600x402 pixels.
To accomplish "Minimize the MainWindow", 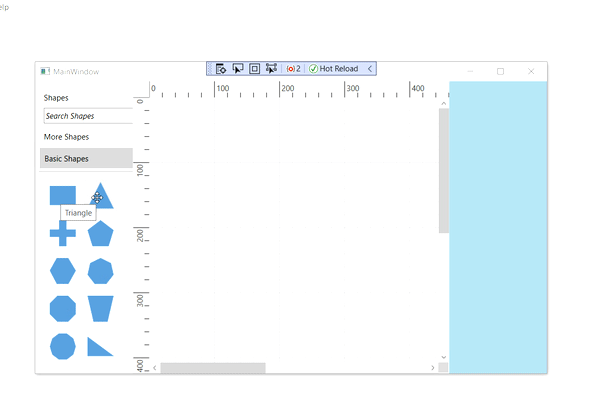I will tap(470, 72).
